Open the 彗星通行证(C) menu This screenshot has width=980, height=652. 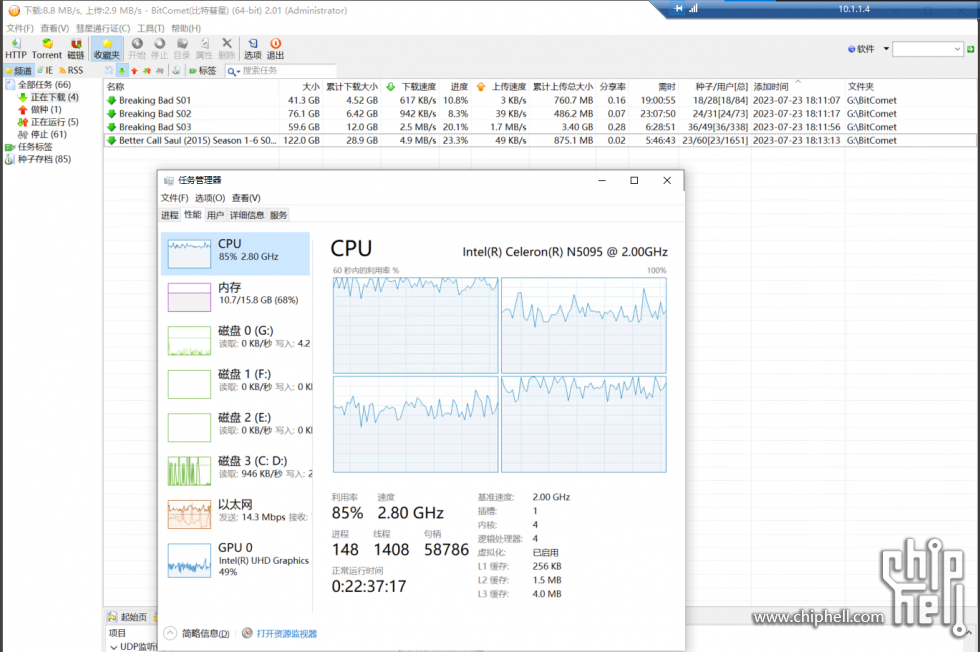tap(103, 28)
